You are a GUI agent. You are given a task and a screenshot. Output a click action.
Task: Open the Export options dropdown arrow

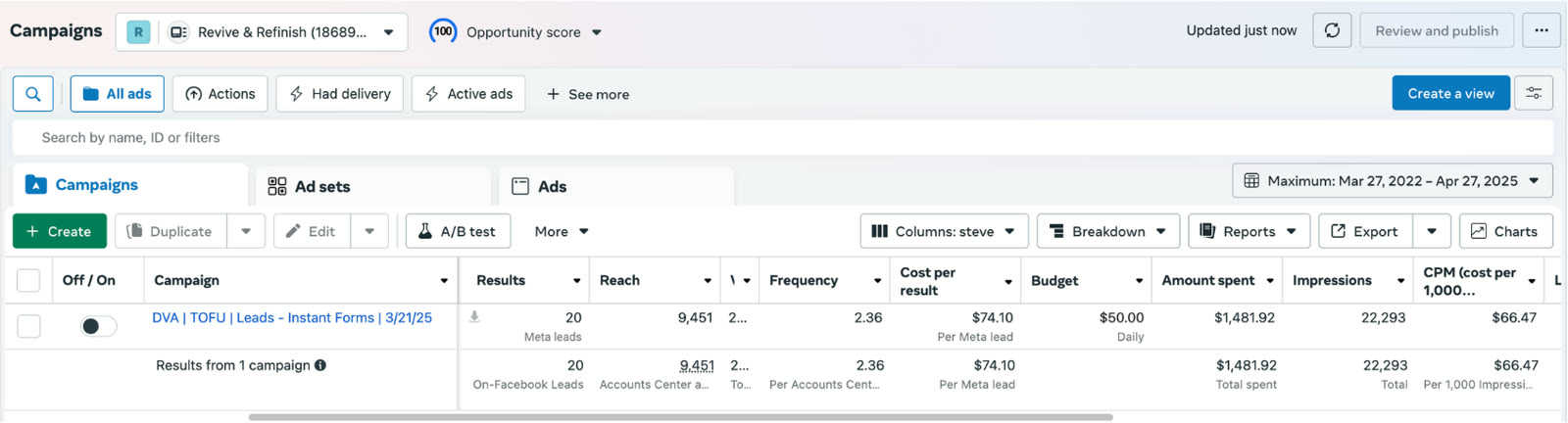point(1432,231)
